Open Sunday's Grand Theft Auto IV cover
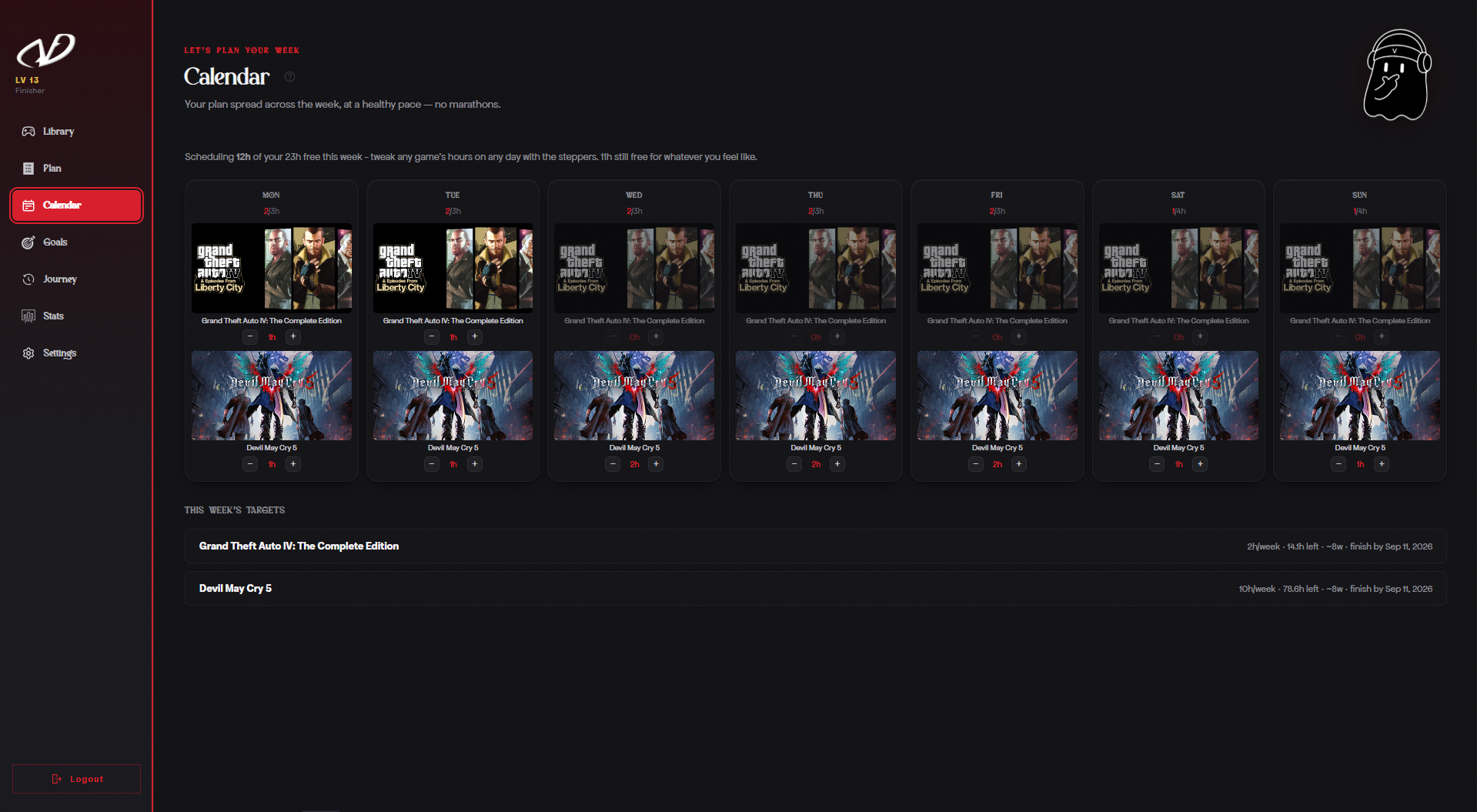Screen dimensions: 1477x812 (x=1360, y=268)
